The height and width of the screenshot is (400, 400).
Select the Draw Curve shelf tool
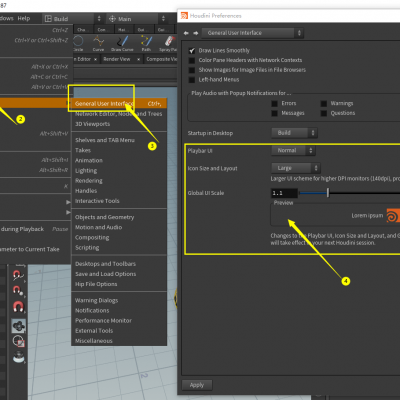point(122,43)
